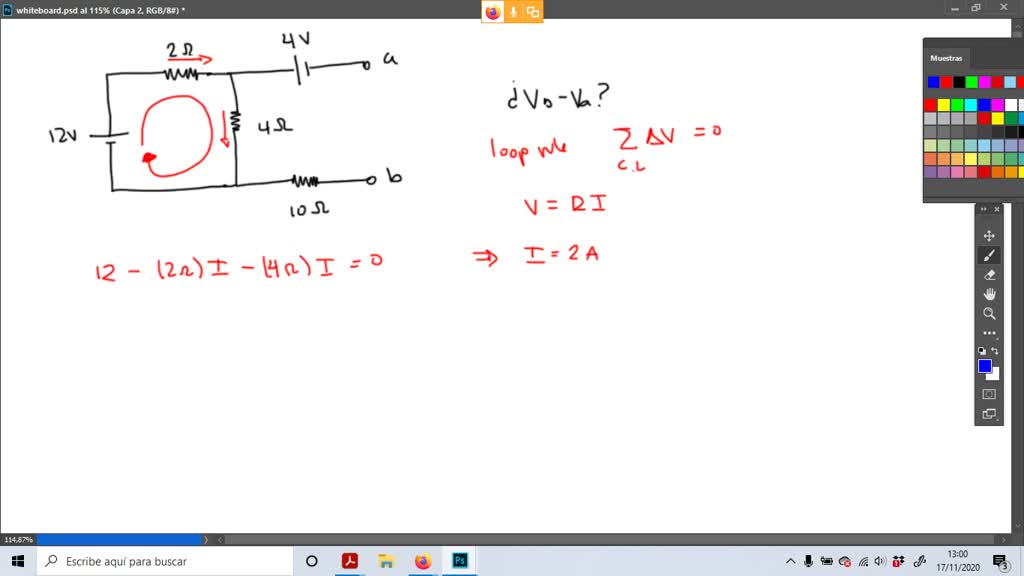Choose the yellow swatch in second row
Image resolution: width=1024 pixels, height=576 pixels.
[944, 105]
